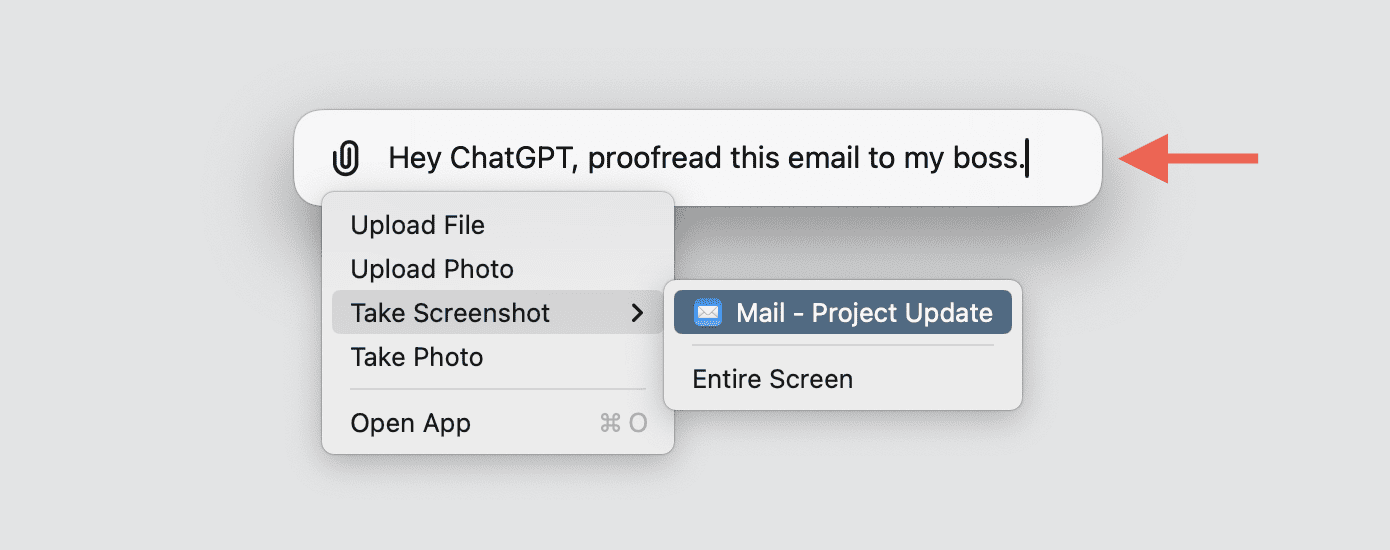Click the ⌘O shortcut label
The height and width of the screenshot is (550, 1390).
coord(623,423)
